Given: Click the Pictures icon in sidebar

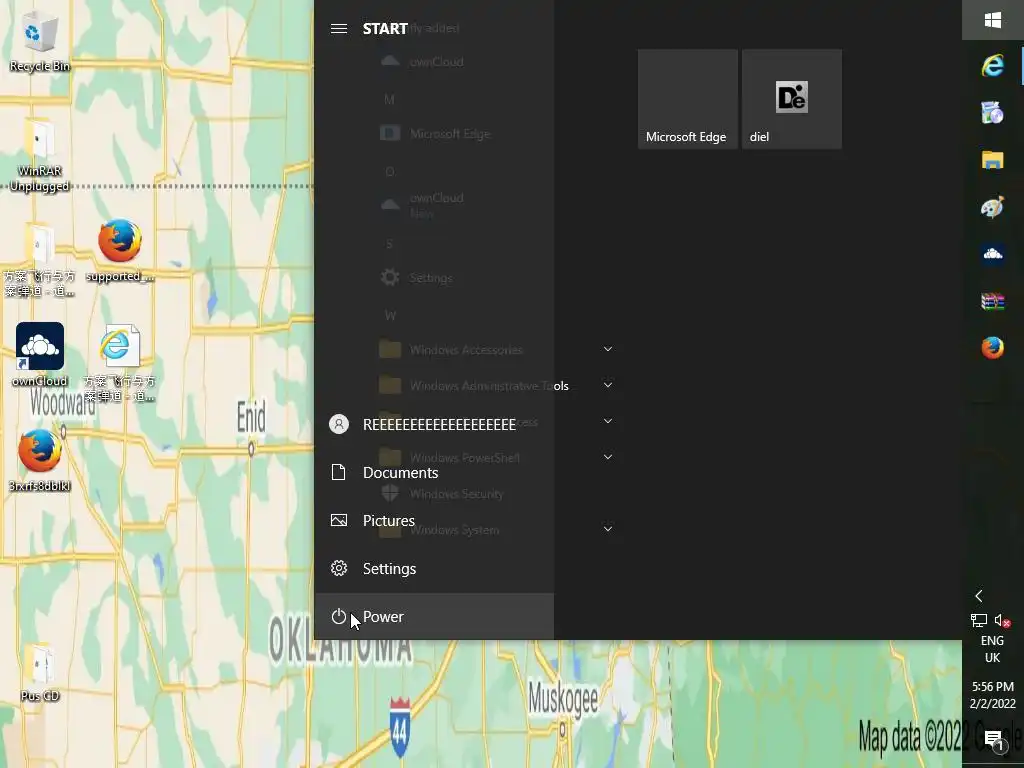Looking at the screenshot, I should pyautogui.click(x=338, y=520).
